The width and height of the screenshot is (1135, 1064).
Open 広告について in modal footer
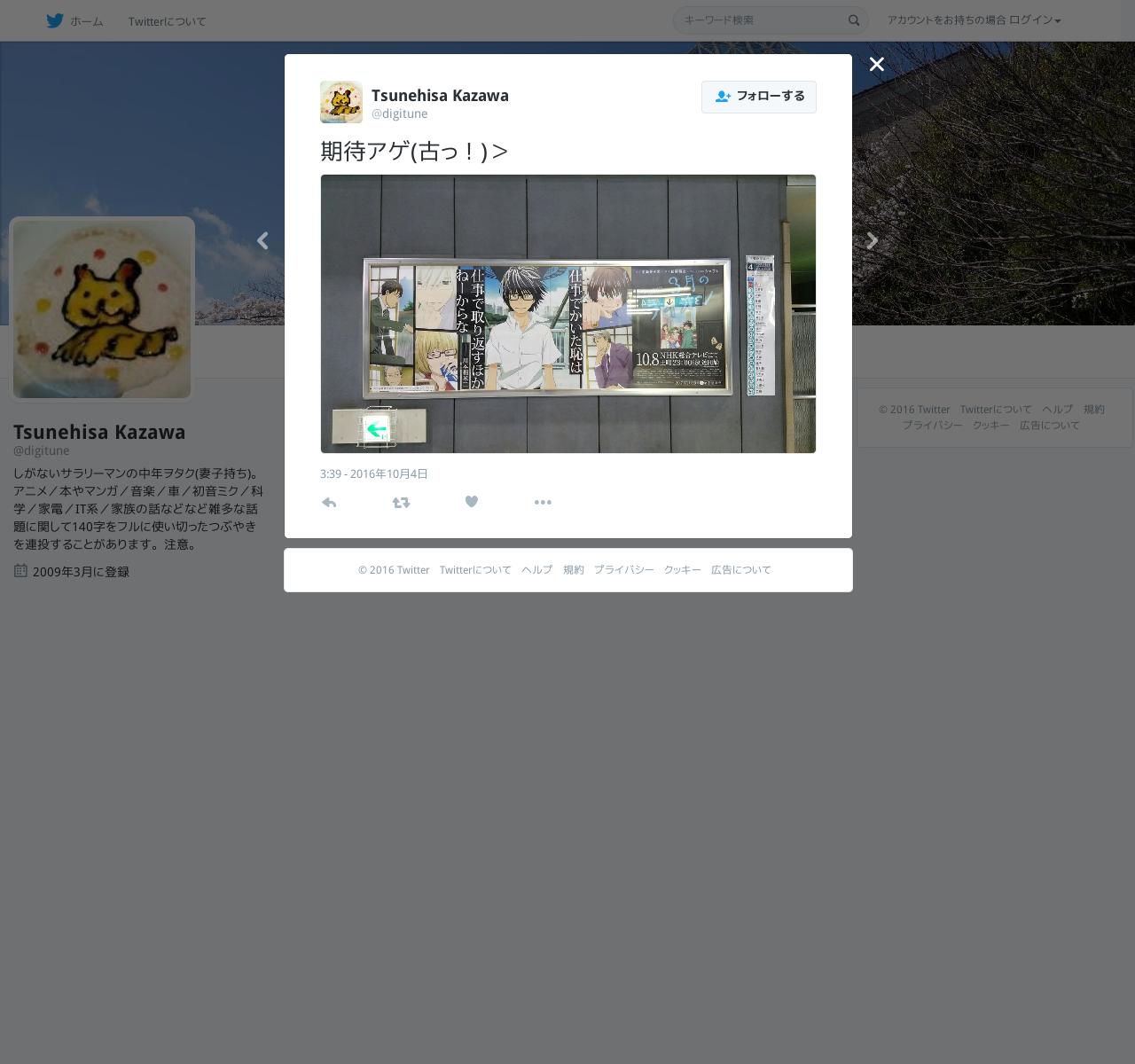pos(741,570)
